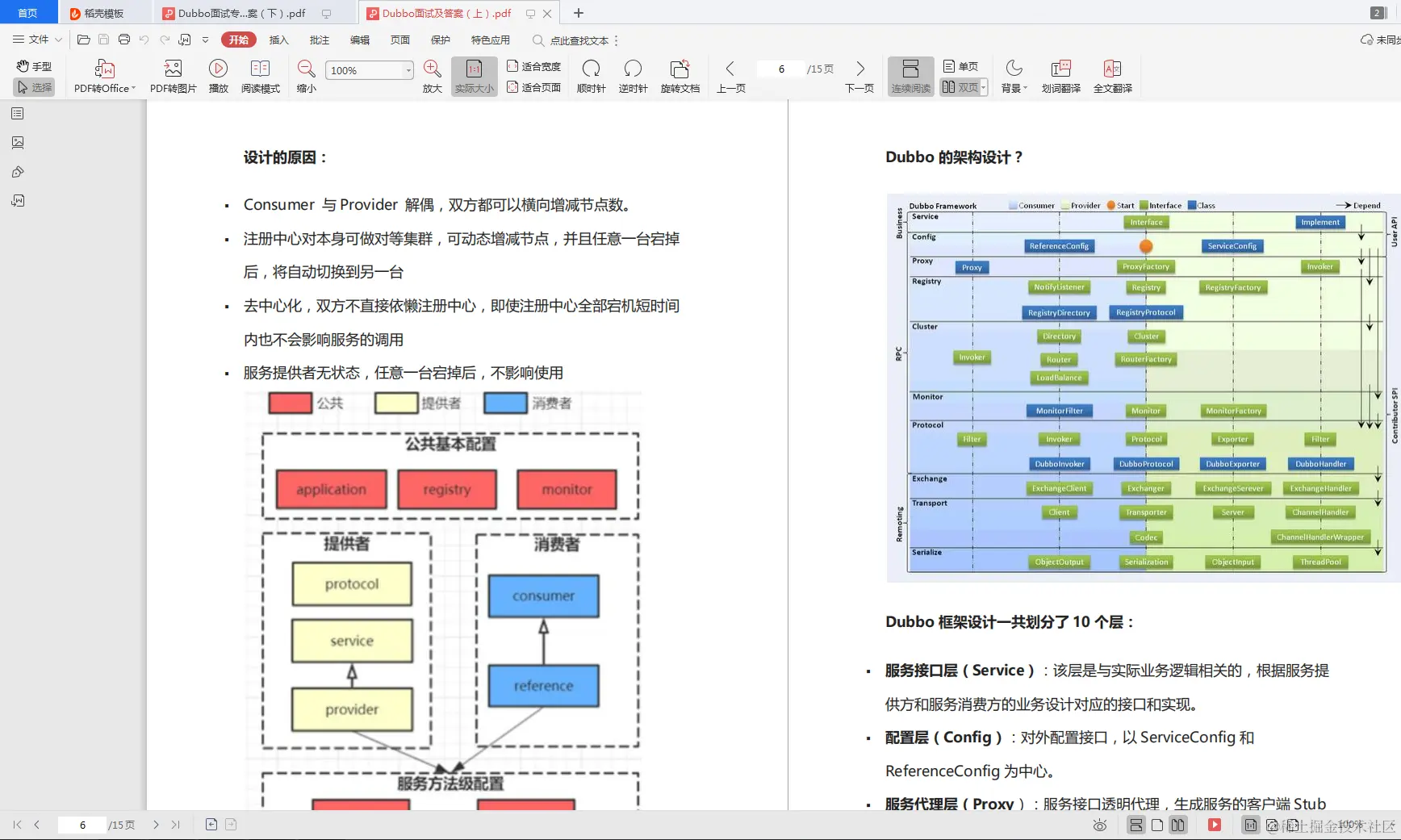Viewport: 1401px width, 840px height.
Task: Launch 全文翻译 full-text translation
Action: click(x=1114, y=77)
